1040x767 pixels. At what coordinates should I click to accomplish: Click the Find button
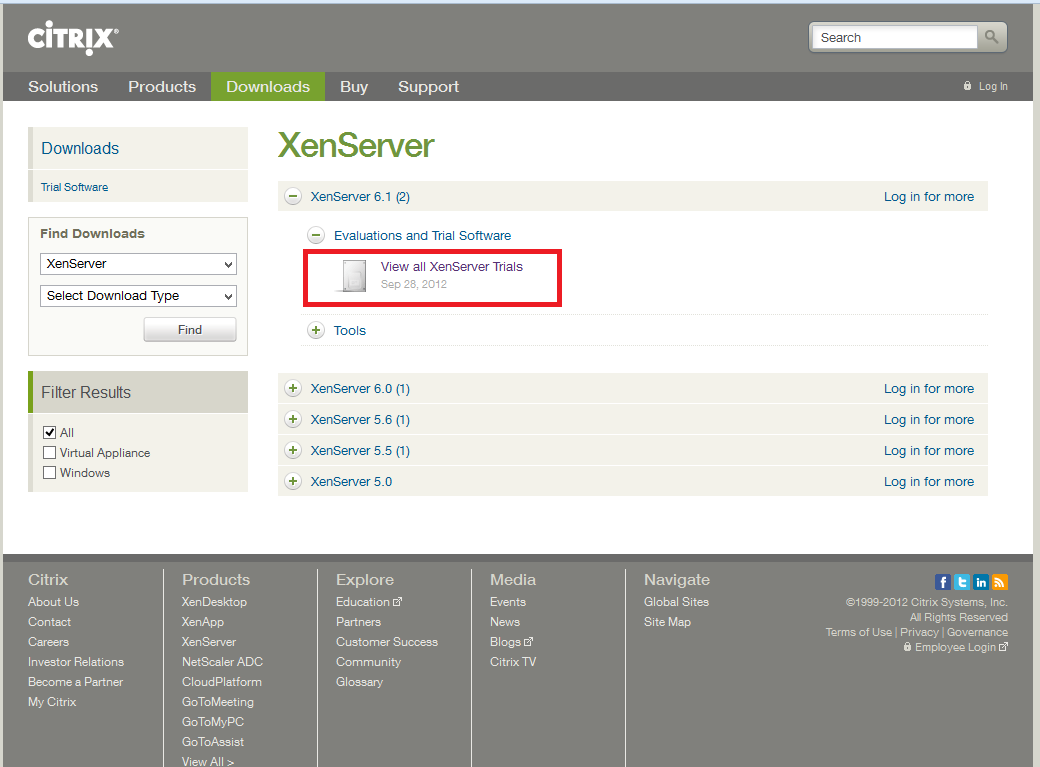[189, 329]
